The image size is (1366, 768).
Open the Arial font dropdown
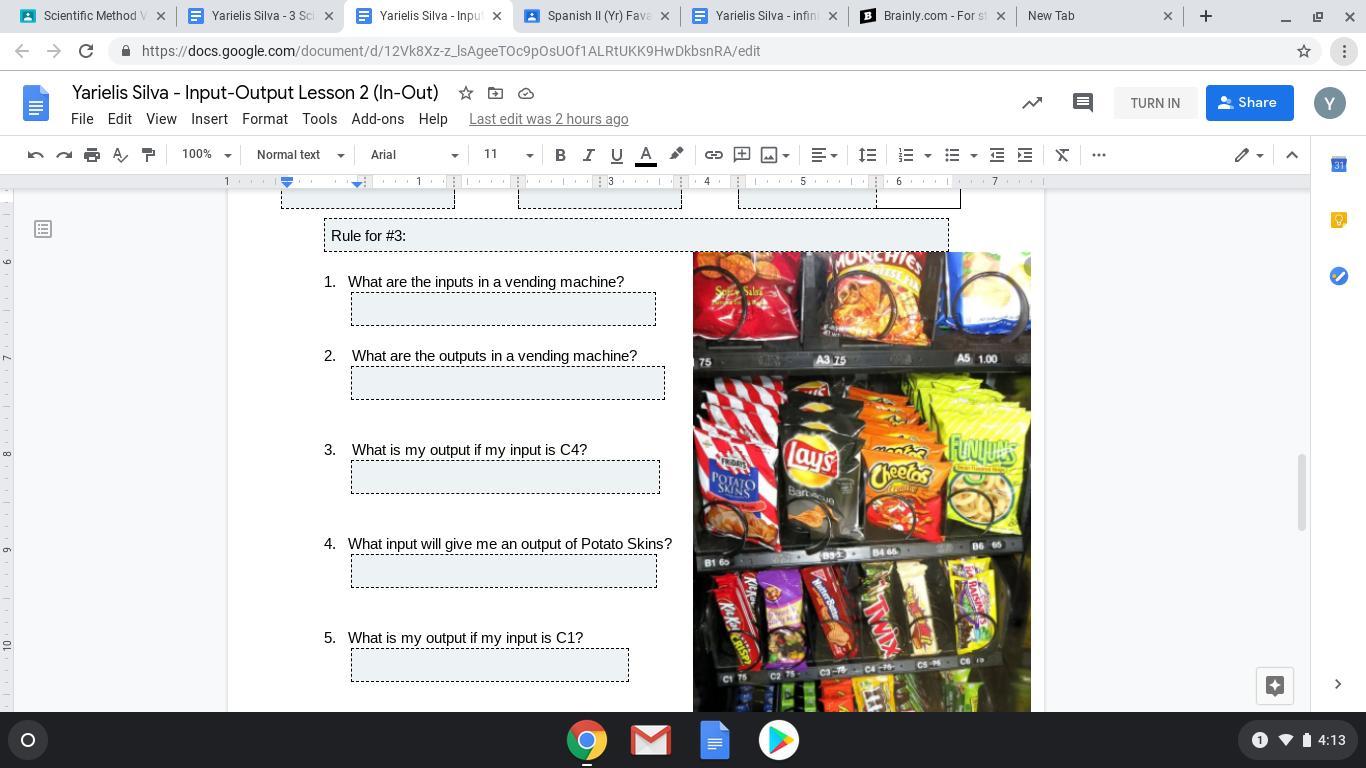click(x=414, y=155)
